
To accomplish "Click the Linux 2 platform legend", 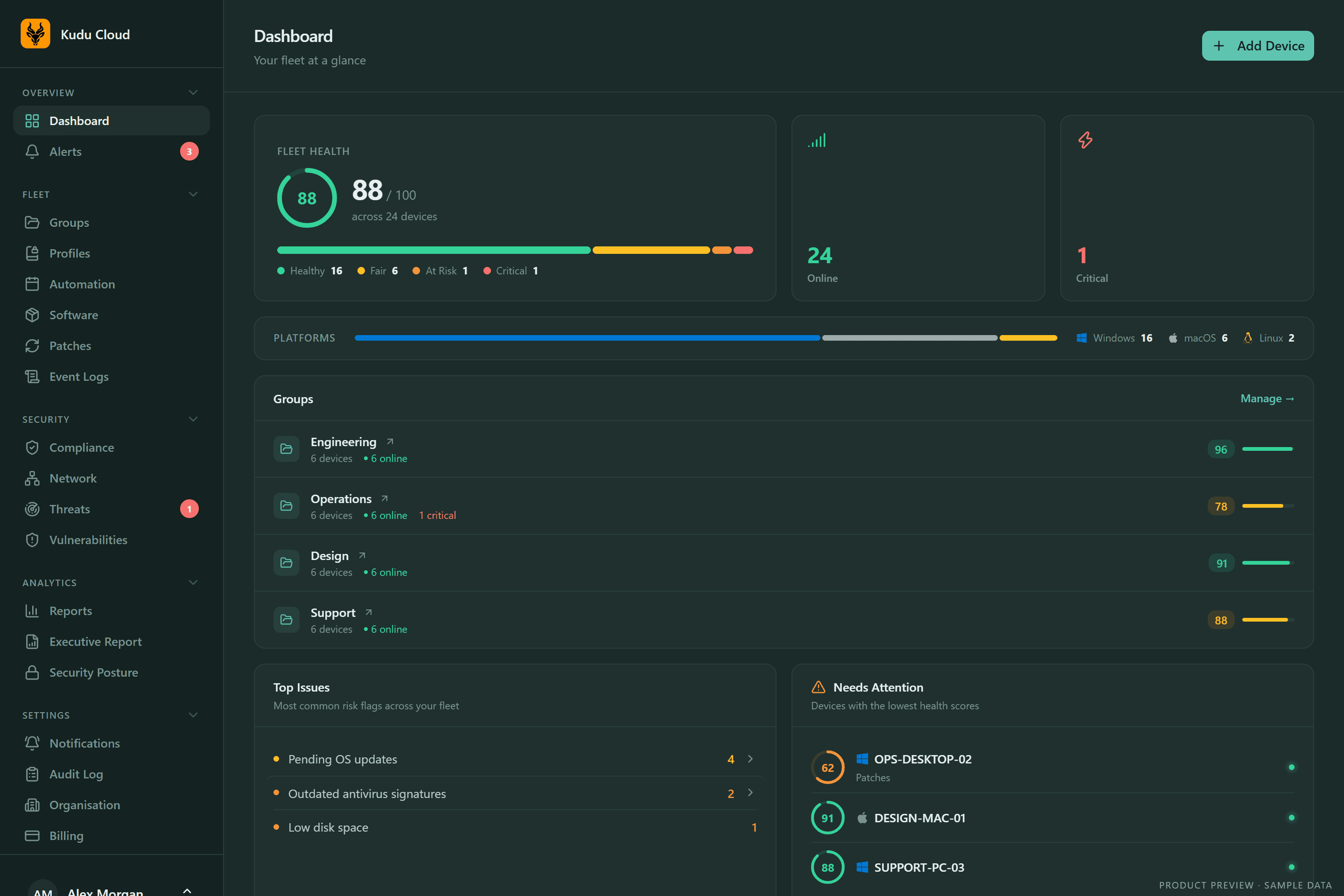I will pos(1268,338).
